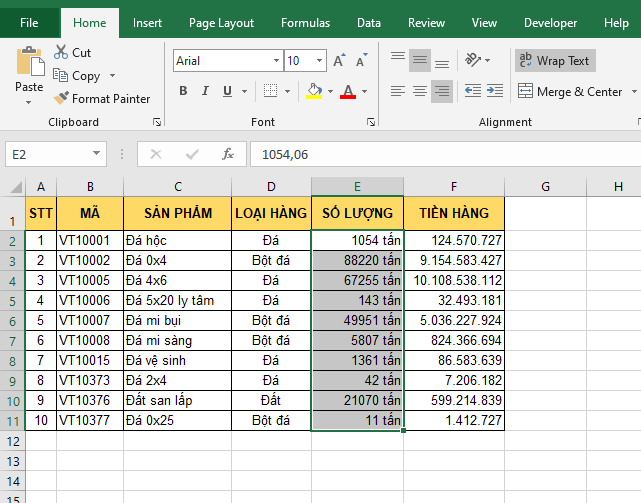The width and height of the screenshot is (641, 503).
Task: Click the Borders icon
Action: [x=271, y=91]
